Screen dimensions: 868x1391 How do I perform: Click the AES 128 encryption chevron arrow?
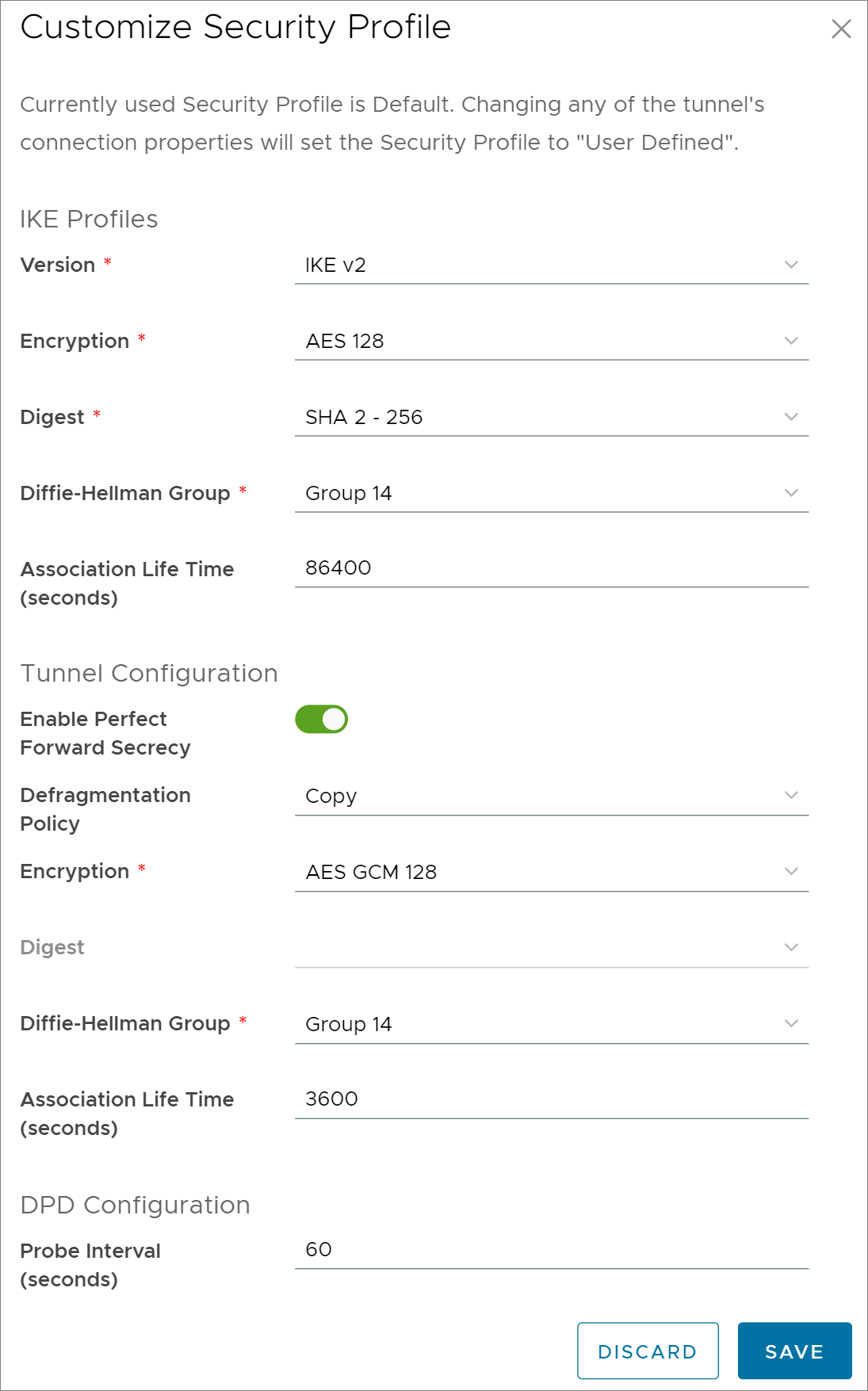pos(791,341)
